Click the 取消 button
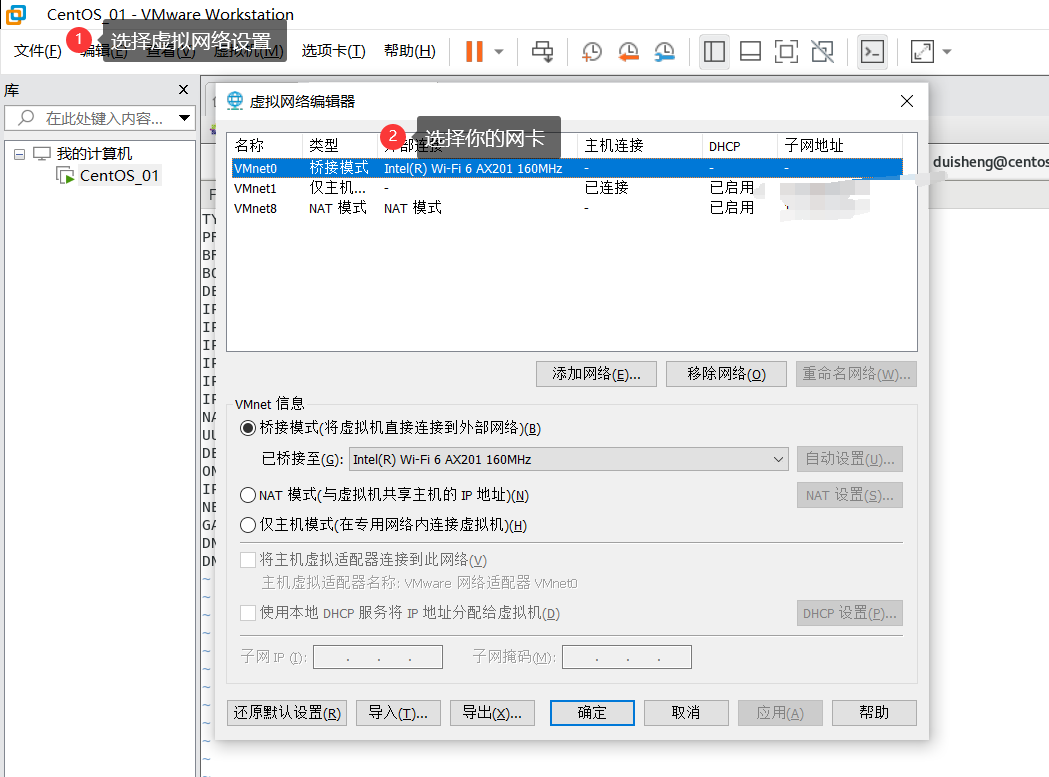This screenshot has height=777, width=1049. (x=686, y=713)
